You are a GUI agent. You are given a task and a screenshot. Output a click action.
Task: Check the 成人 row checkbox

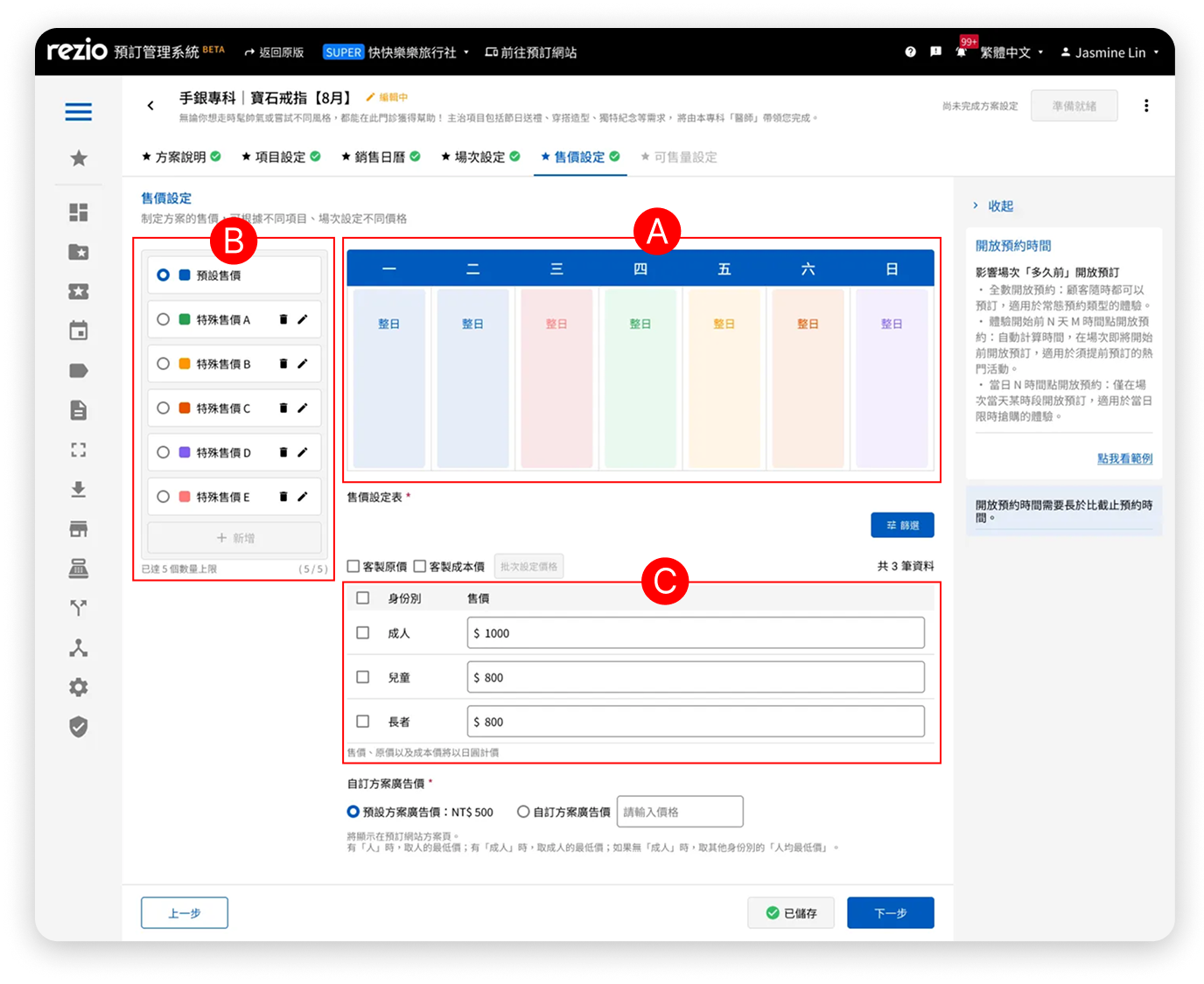pyautogui.click(x=363, y=632)
